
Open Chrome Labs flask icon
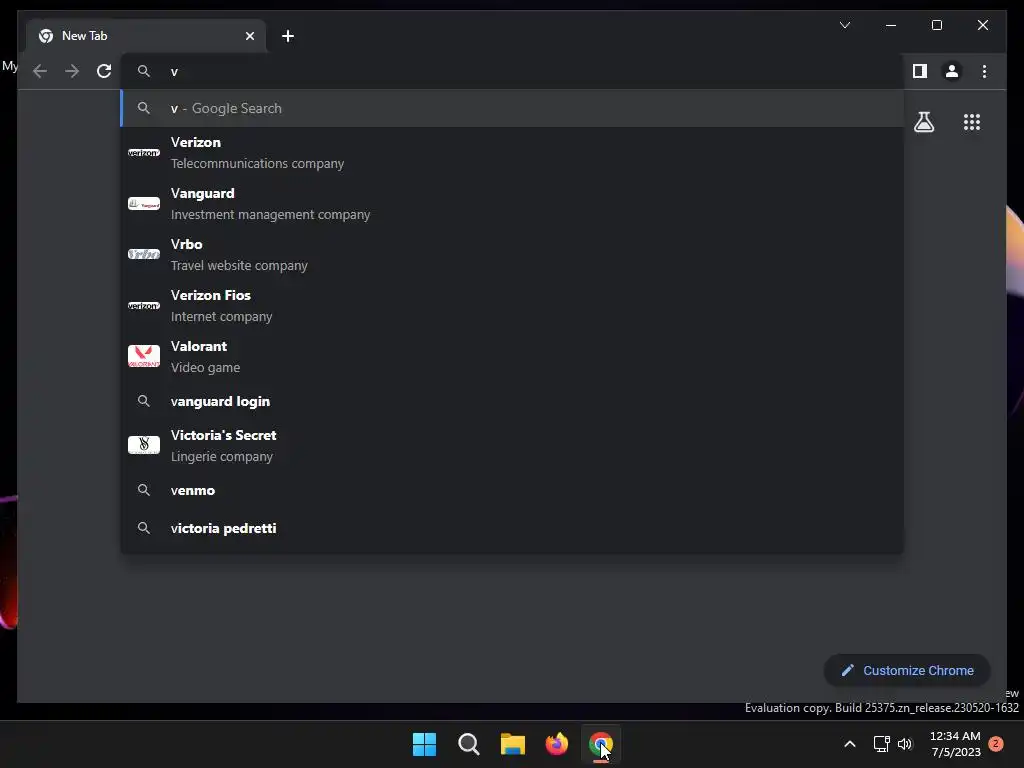924,122
